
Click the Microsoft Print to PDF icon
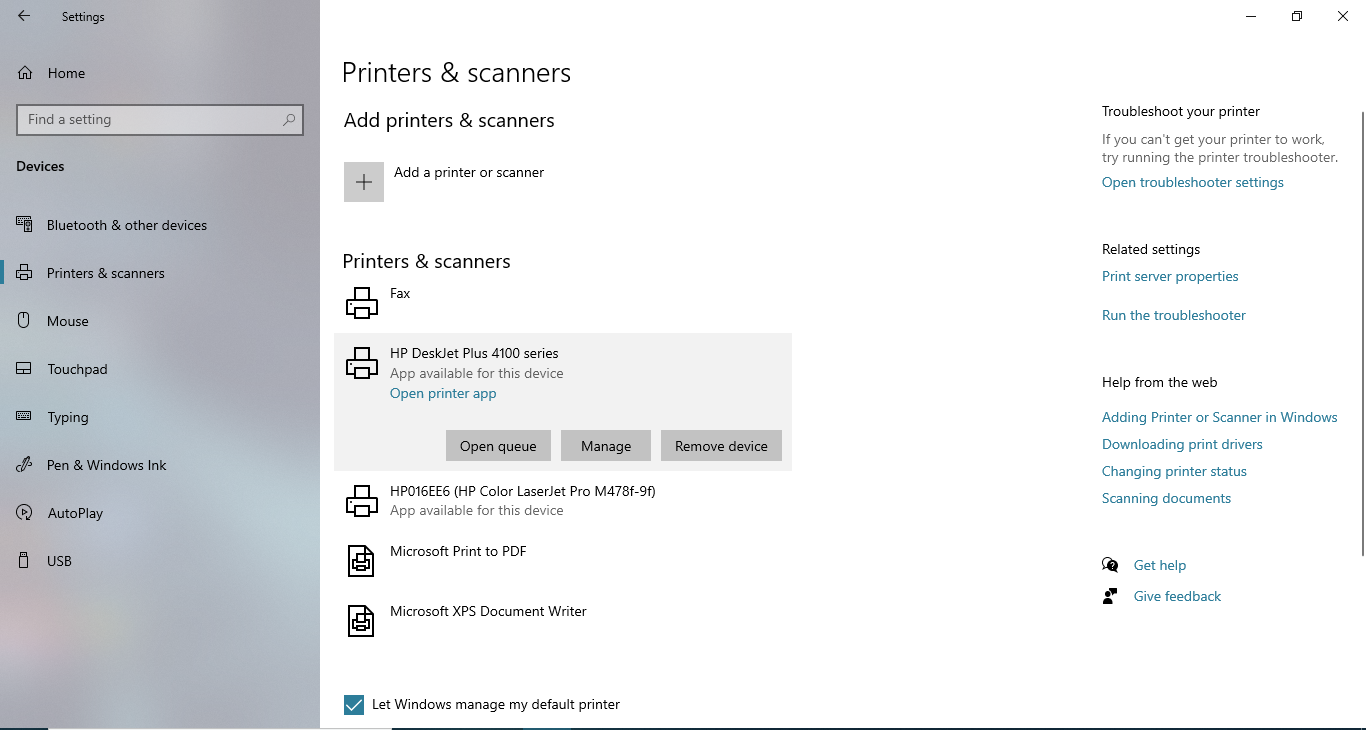(x=361, y=561)
